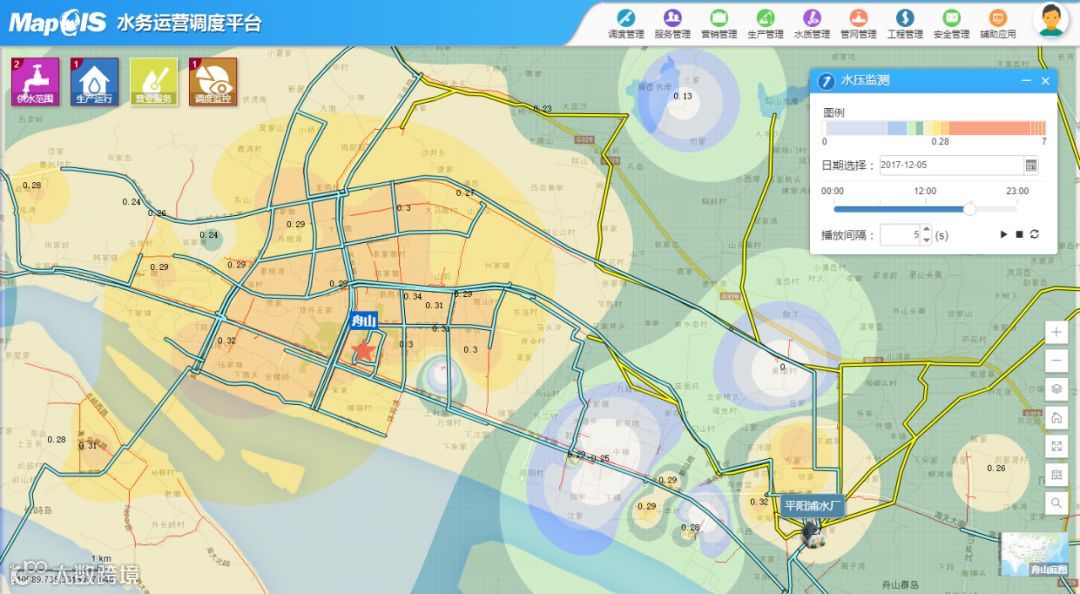Open 生产管理 in the top menu

tap(765, 23)
